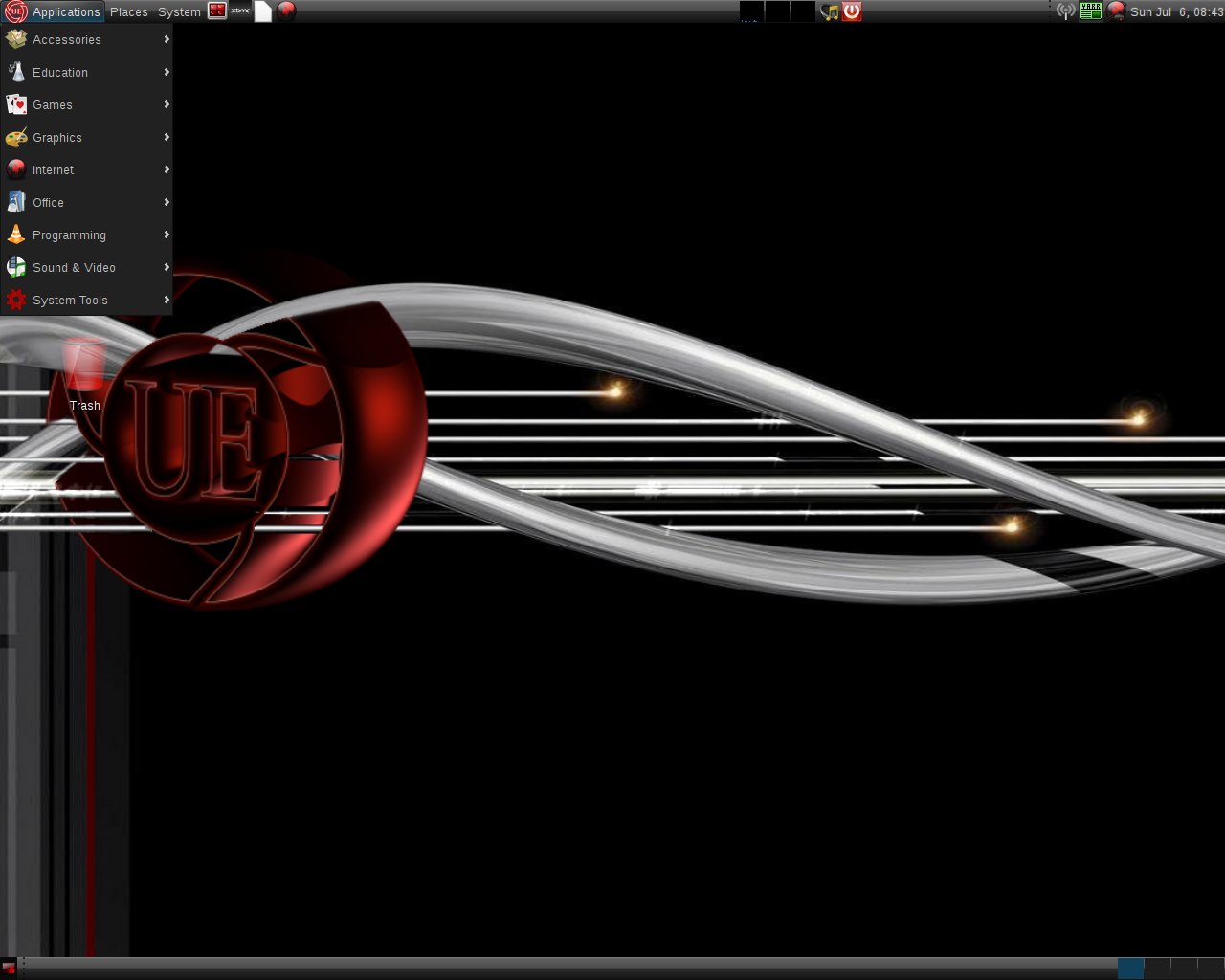Expand the Programming submenu

(x=86, y=235)
